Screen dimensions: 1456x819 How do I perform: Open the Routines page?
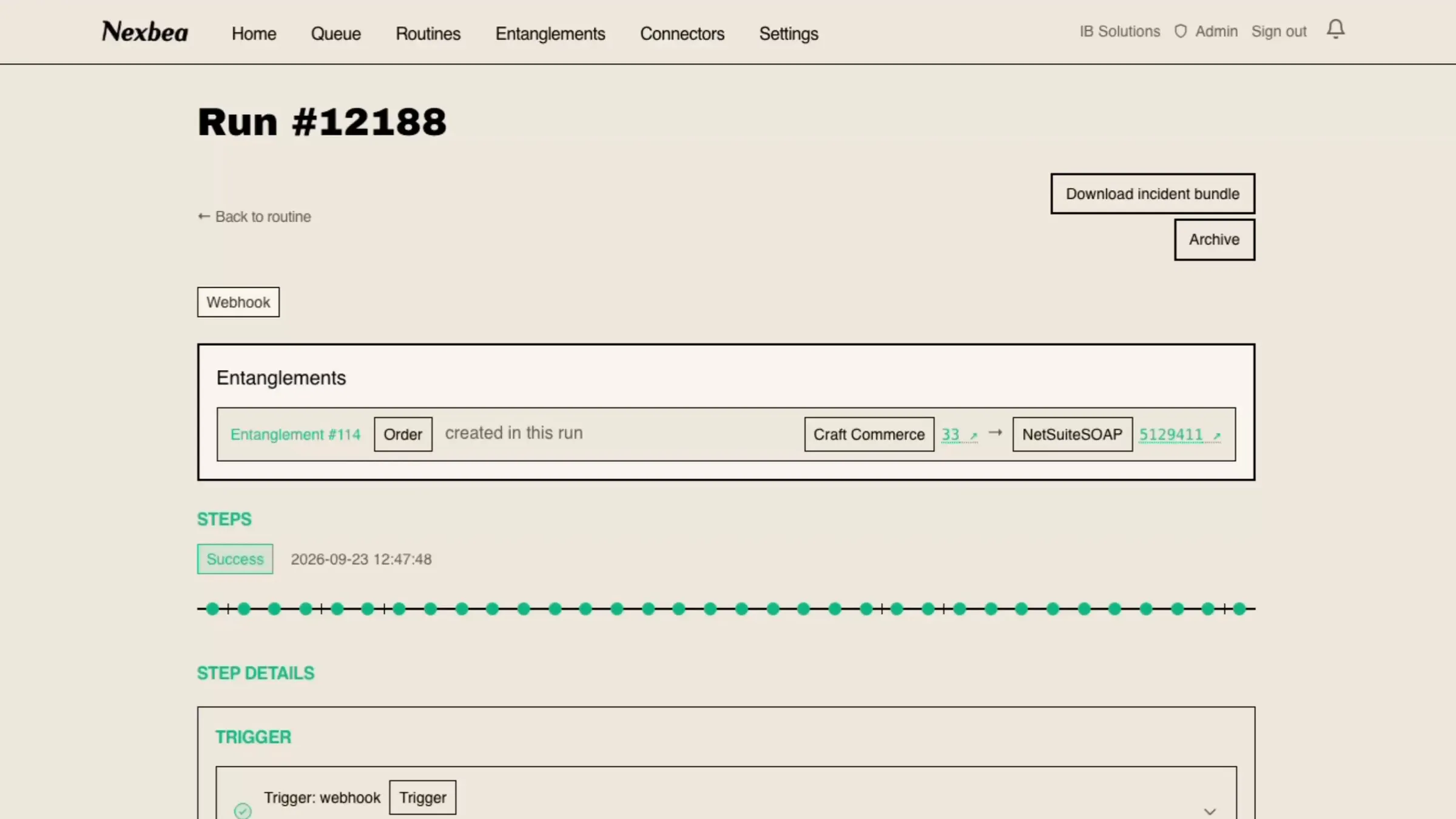pyautogui.click(x=428, y=33)
